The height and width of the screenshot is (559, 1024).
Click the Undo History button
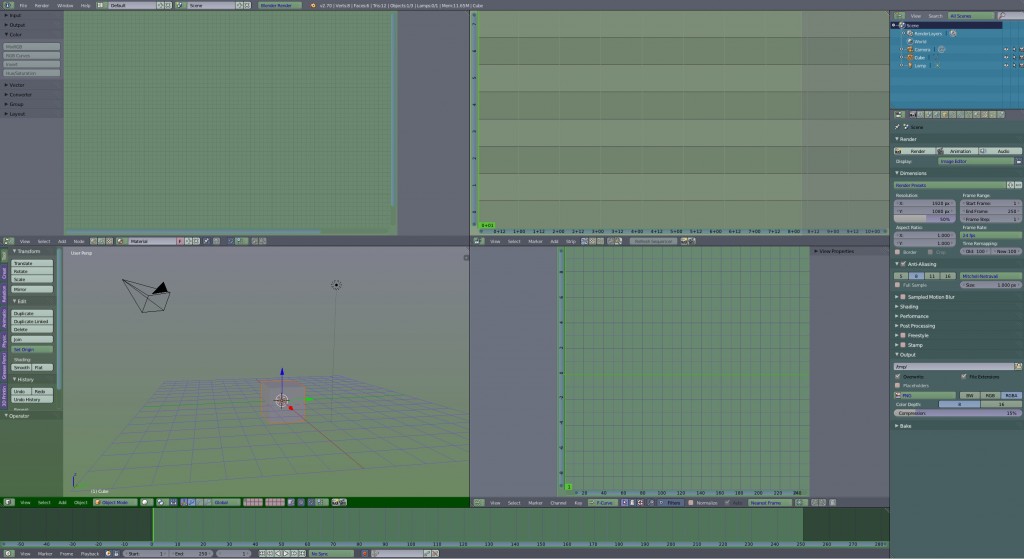pos(32,399)
